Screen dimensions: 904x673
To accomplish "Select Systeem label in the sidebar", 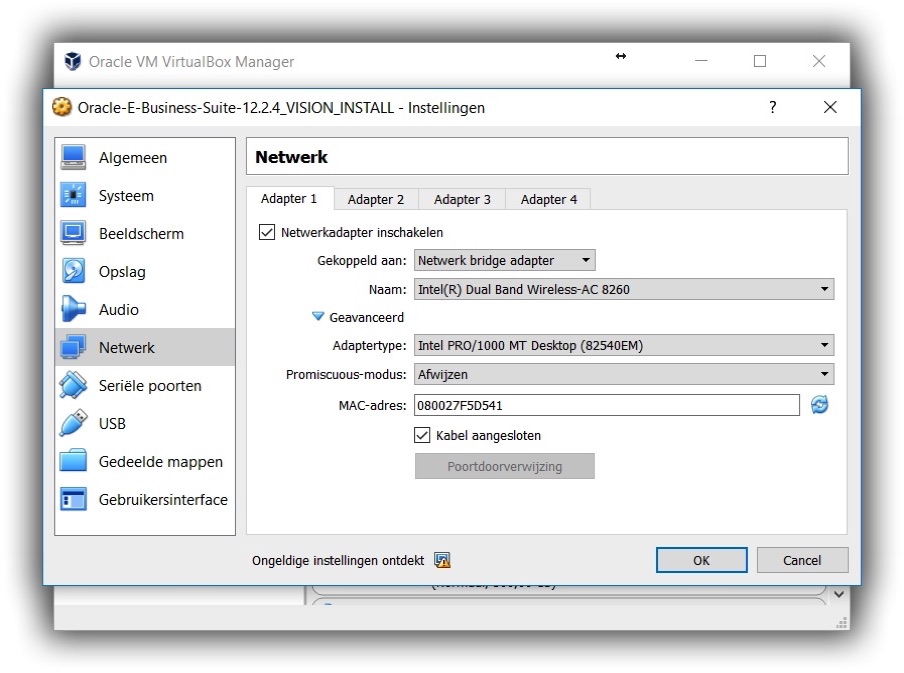I will [126, 196].
